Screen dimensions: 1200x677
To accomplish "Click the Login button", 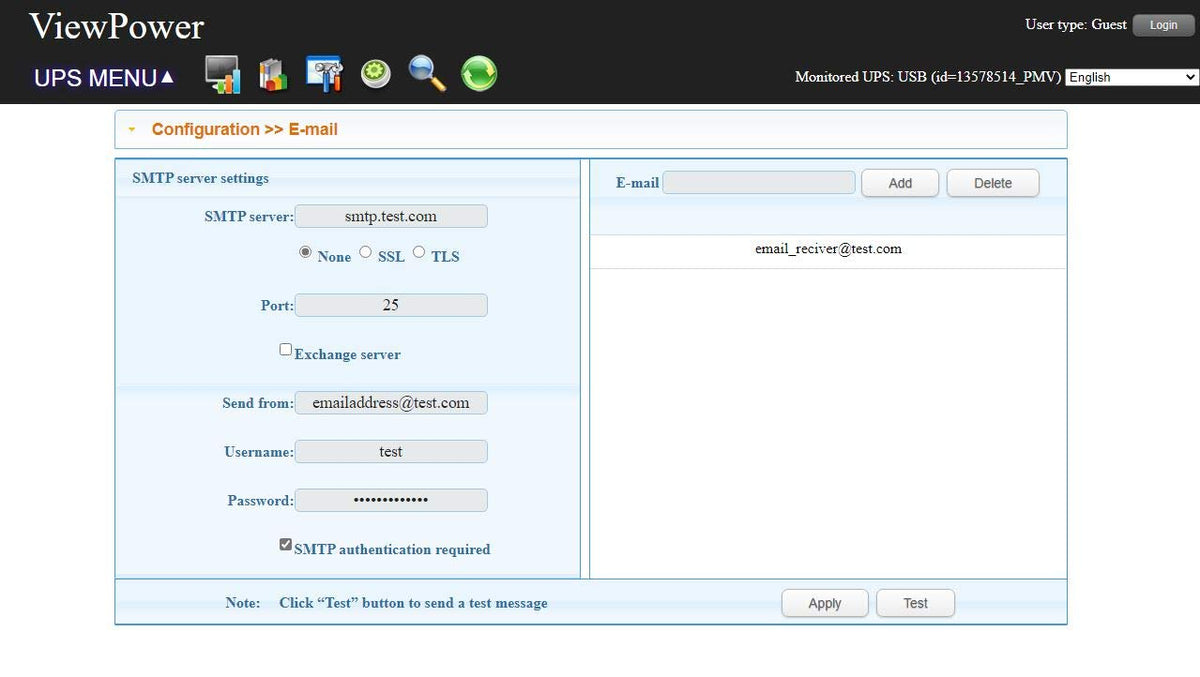I will point(1163,25).
